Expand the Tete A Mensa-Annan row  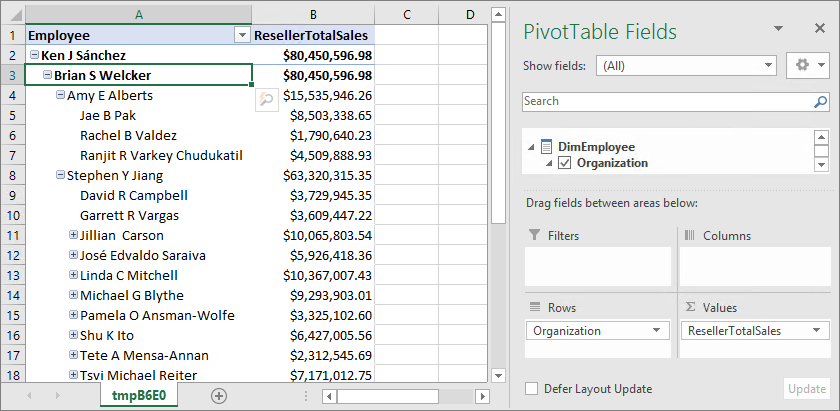73,355
